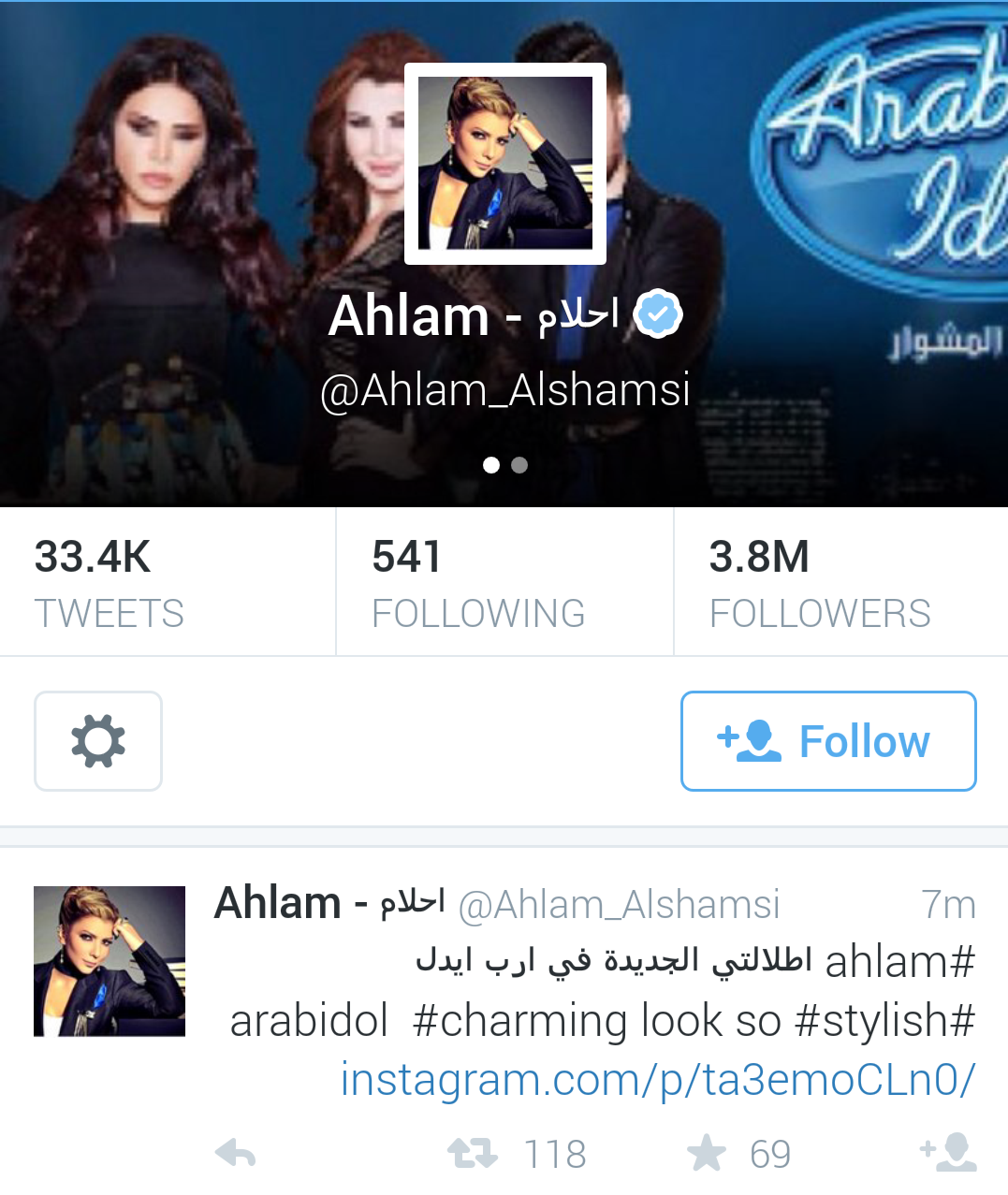This screenshot has height=1195, width=1008.
Task: Open the tweet author avatar thumbnail
Action: [110, 961]
